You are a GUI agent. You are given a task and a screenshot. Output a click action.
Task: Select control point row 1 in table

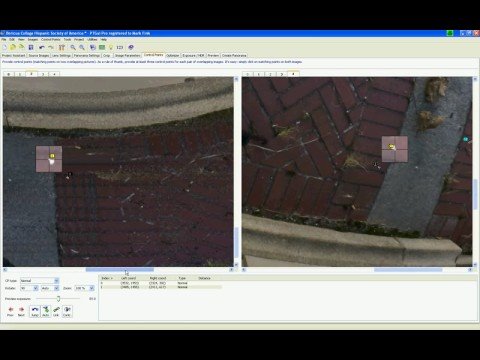click(x=161, y=287)
